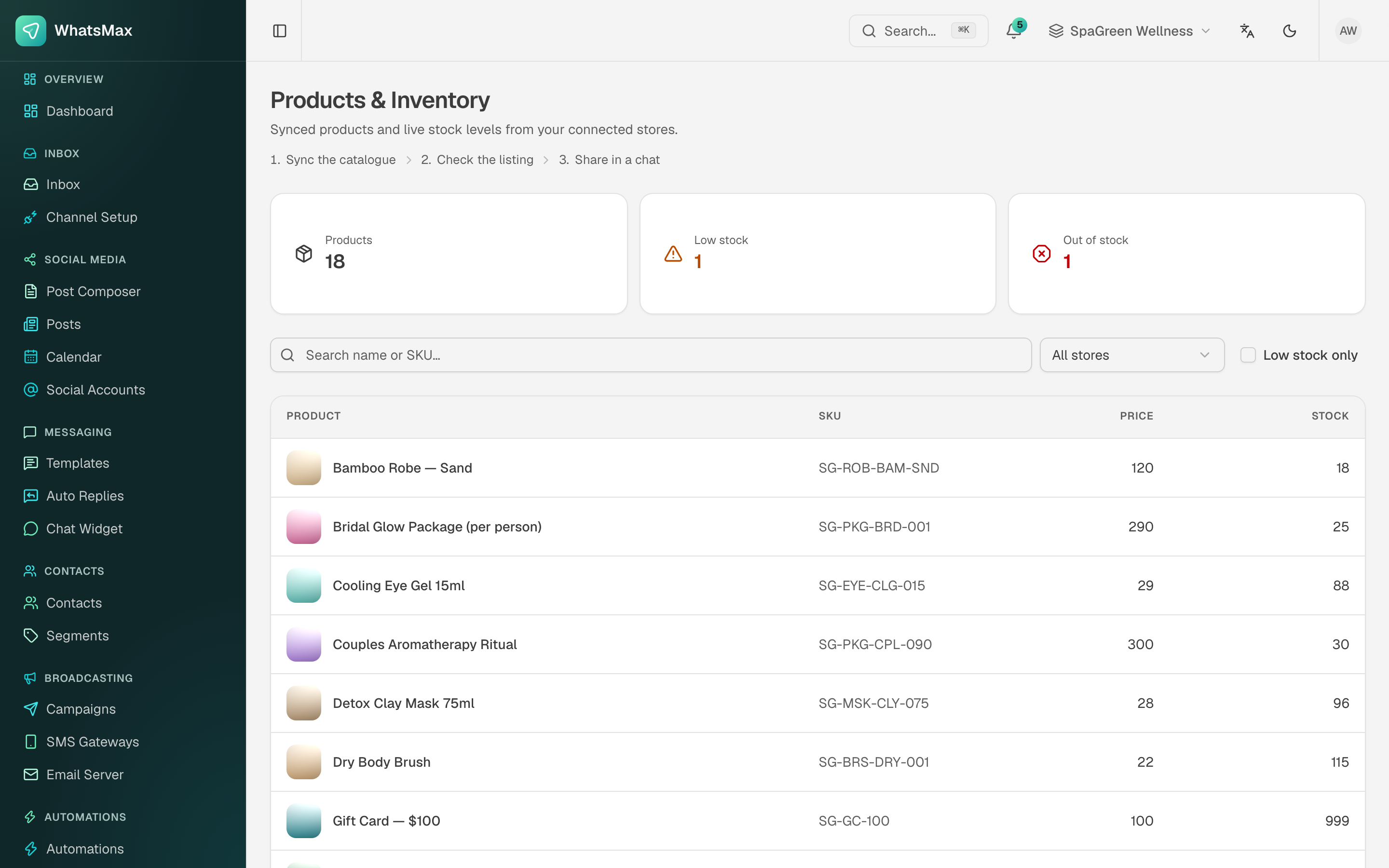Switch to dark mode moon icon

coord(1289,31)
